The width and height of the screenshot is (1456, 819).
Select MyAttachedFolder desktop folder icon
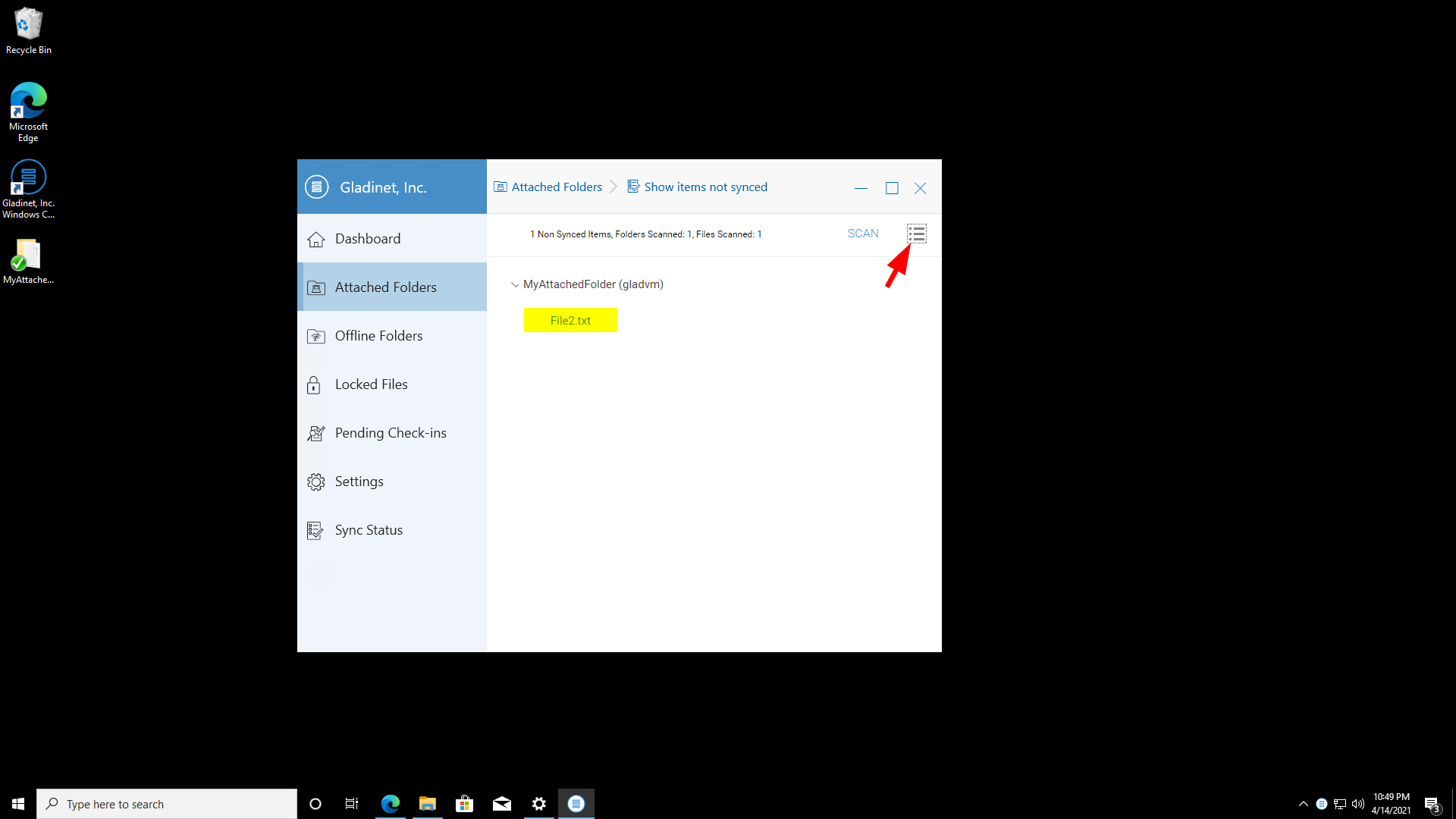pyautogui.click(x=28, y=262)
